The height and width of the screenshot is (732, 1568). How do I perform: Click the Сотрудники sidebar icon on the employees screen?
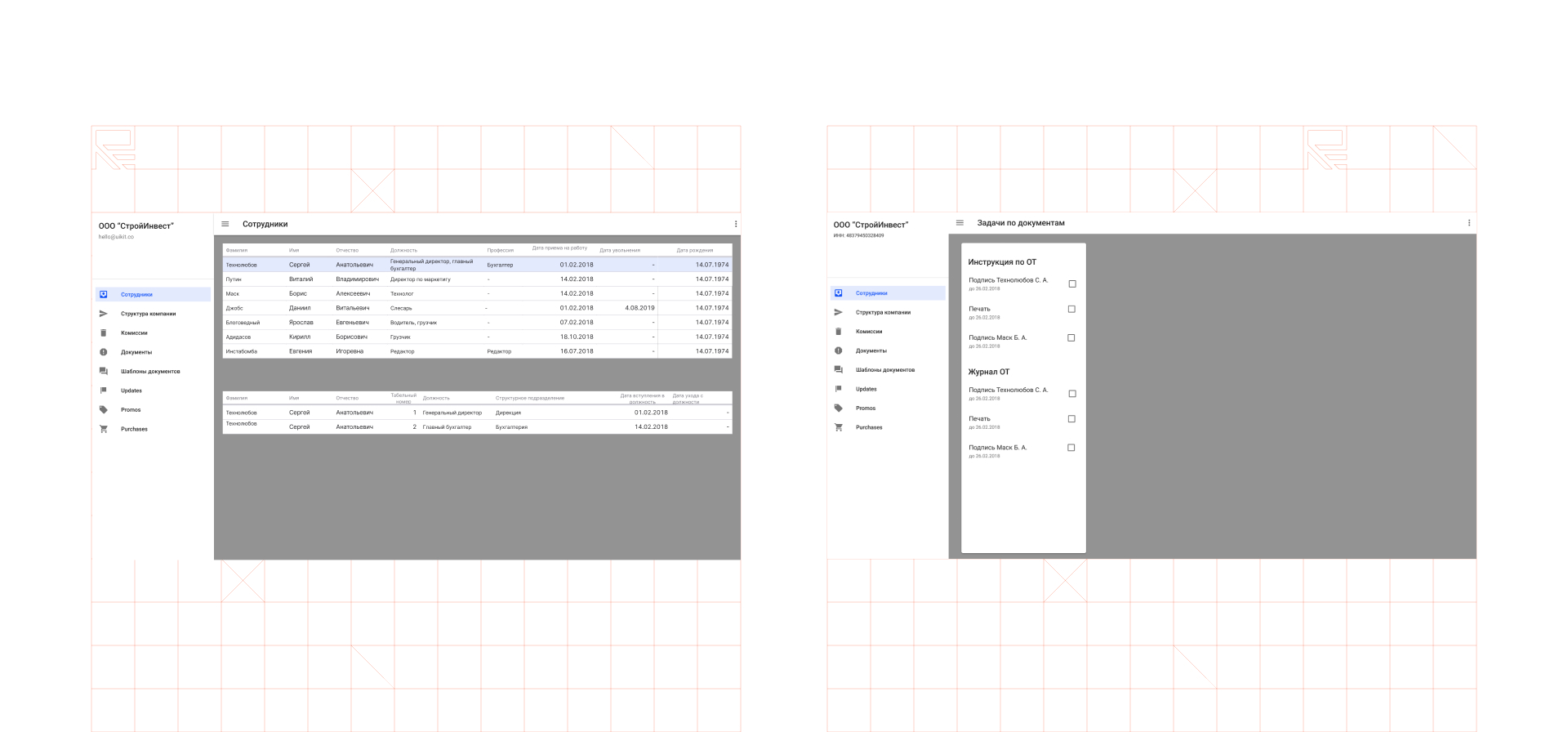tap(104, 295)
